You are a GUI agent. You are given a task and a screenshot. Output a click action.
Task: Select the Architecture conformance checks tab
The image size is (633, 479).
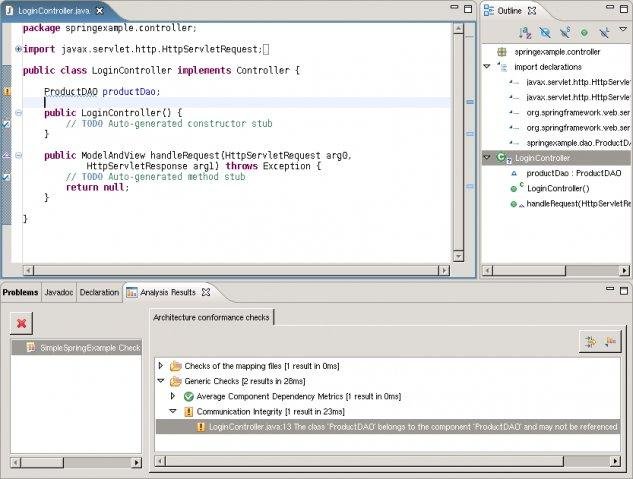(212, 317)
